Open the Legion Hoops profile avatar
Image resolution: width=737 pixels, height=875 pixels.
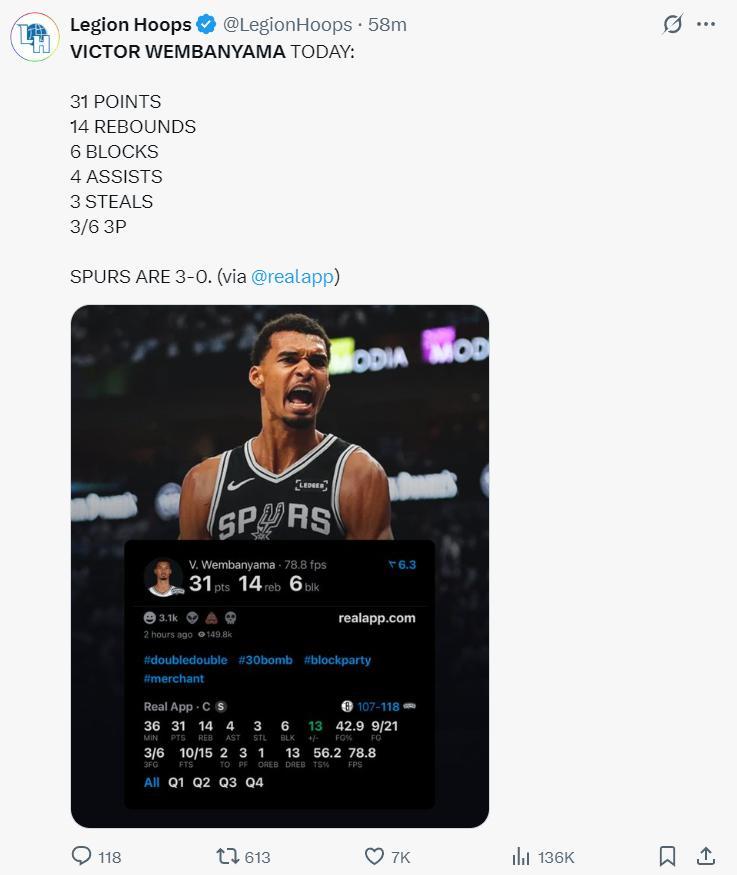point(35,37)
